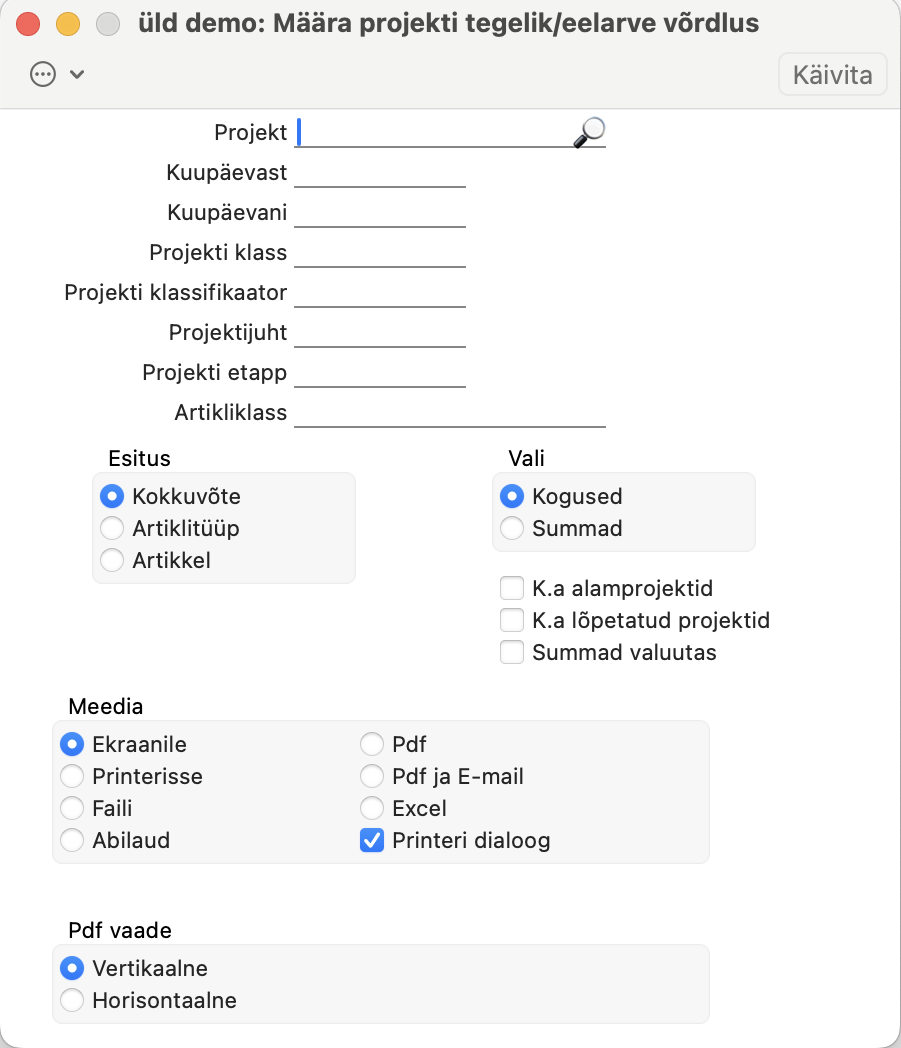
Task: Expand the chevron next to ellipsis menu
Action: (x=77, y=75)
